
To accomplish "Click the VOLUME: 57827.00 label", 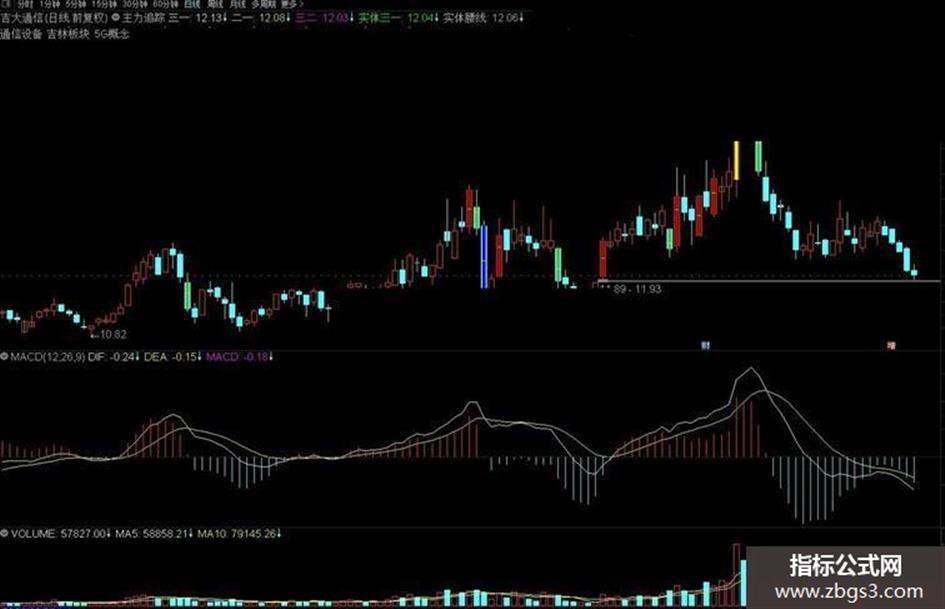I will (x=61, y=534).
